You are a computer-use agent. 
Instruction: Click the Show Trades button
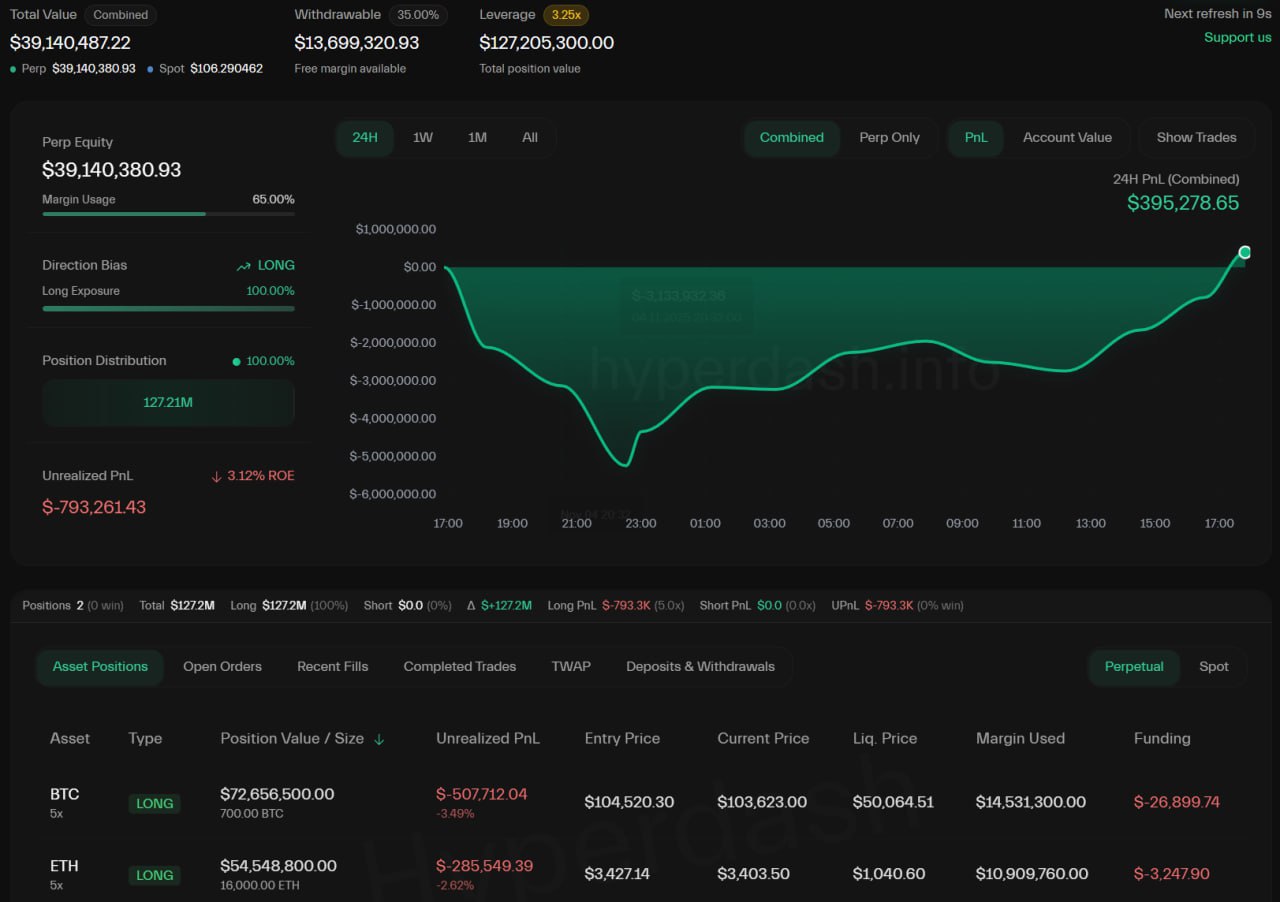pyautogui.click(x=1196, y=138)
